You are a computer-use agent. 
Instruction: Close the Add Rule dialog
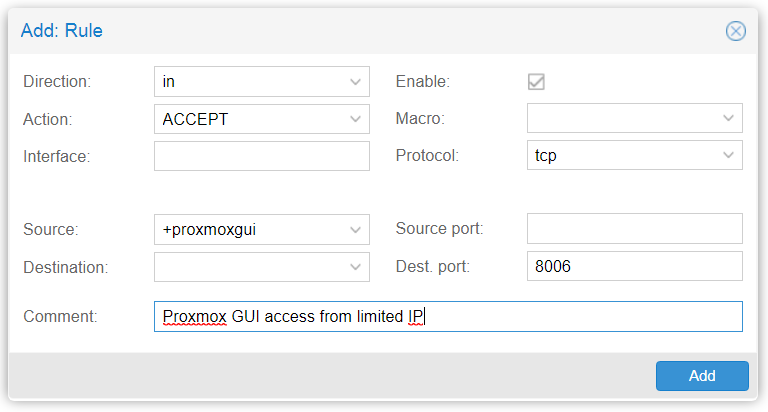(x=736, y=31)
